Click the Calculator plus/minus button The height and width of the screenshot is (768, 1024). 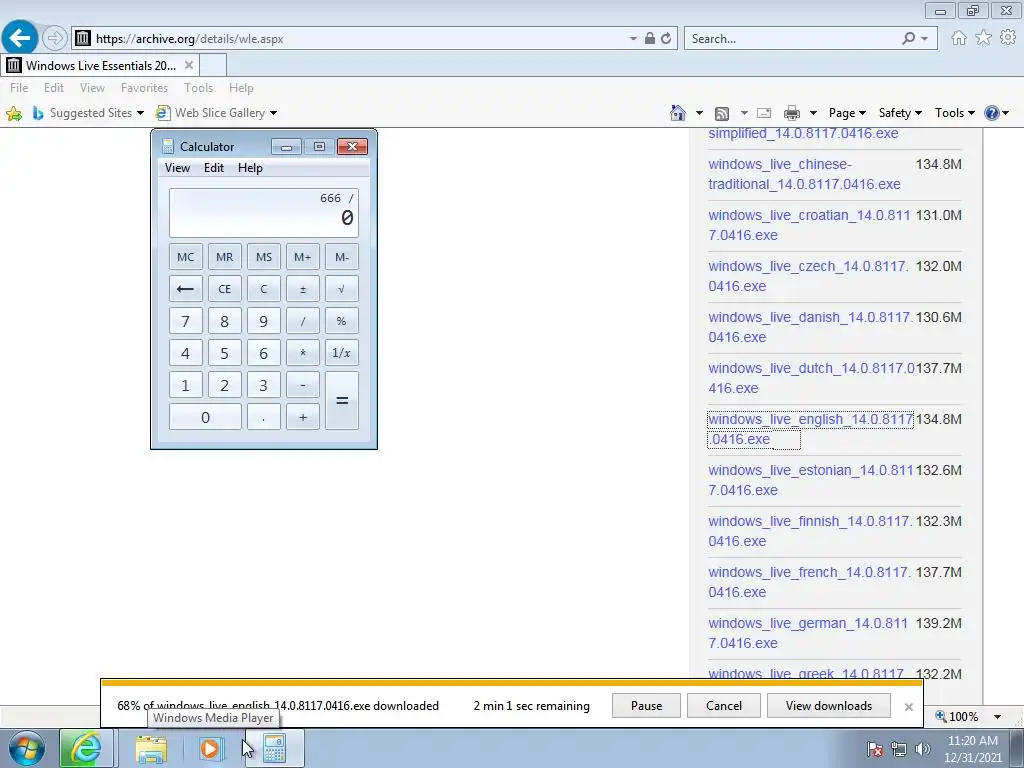coord(303,289)
